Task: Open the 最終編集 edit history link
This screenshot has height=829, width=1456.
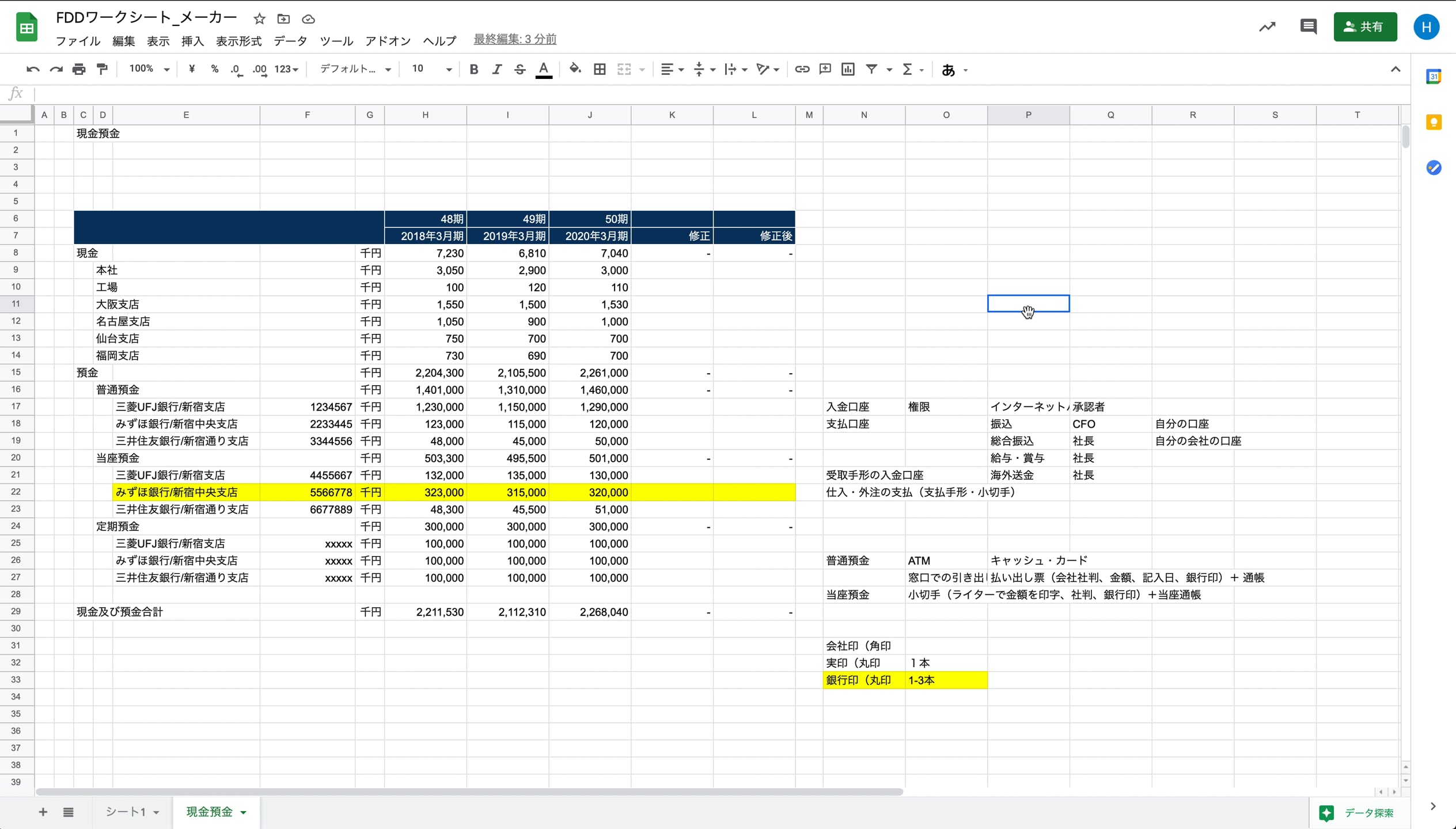Action: [514, 39]
